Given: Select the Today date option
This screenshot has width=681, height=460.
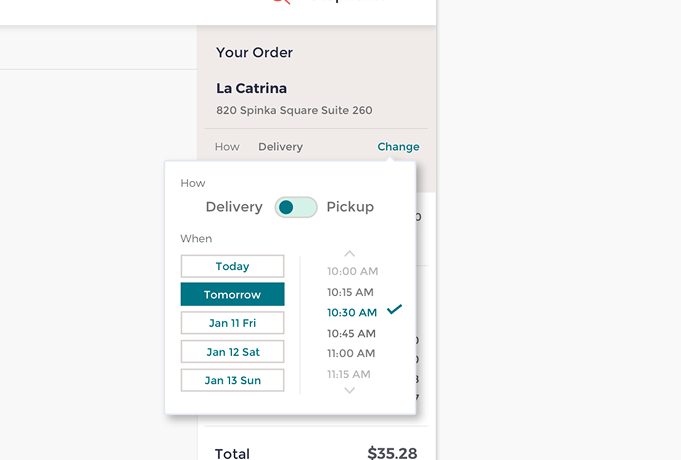Looking at the screenshot, I should tap(232, 266).
